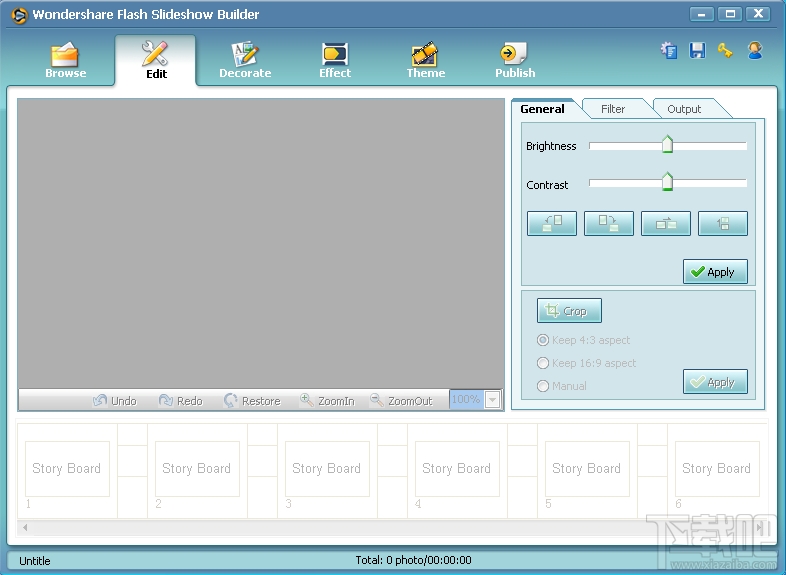Viewport: 786px width, 575px height.
Task: Click Restore in the preview toolbar
Action: tap(252, 401)
